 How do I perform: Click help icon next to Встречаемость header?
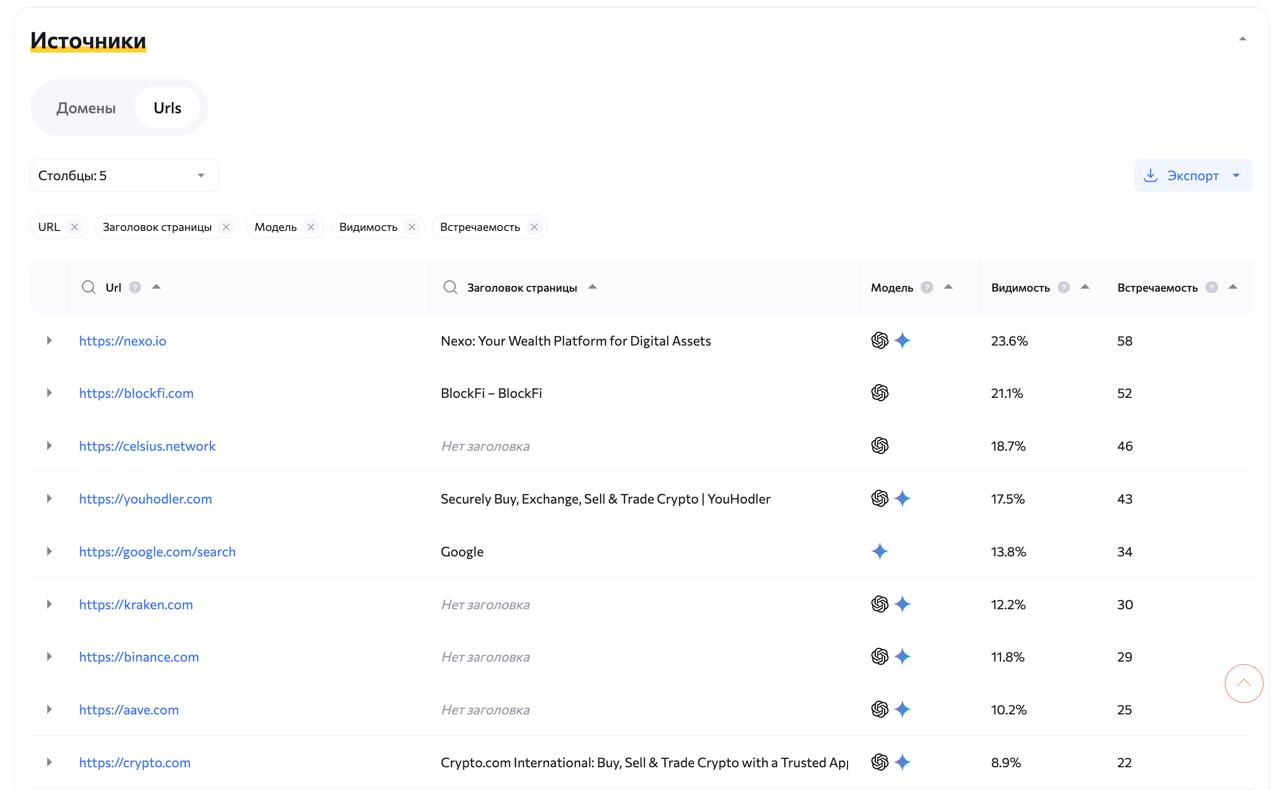[x=1211, y=287]
